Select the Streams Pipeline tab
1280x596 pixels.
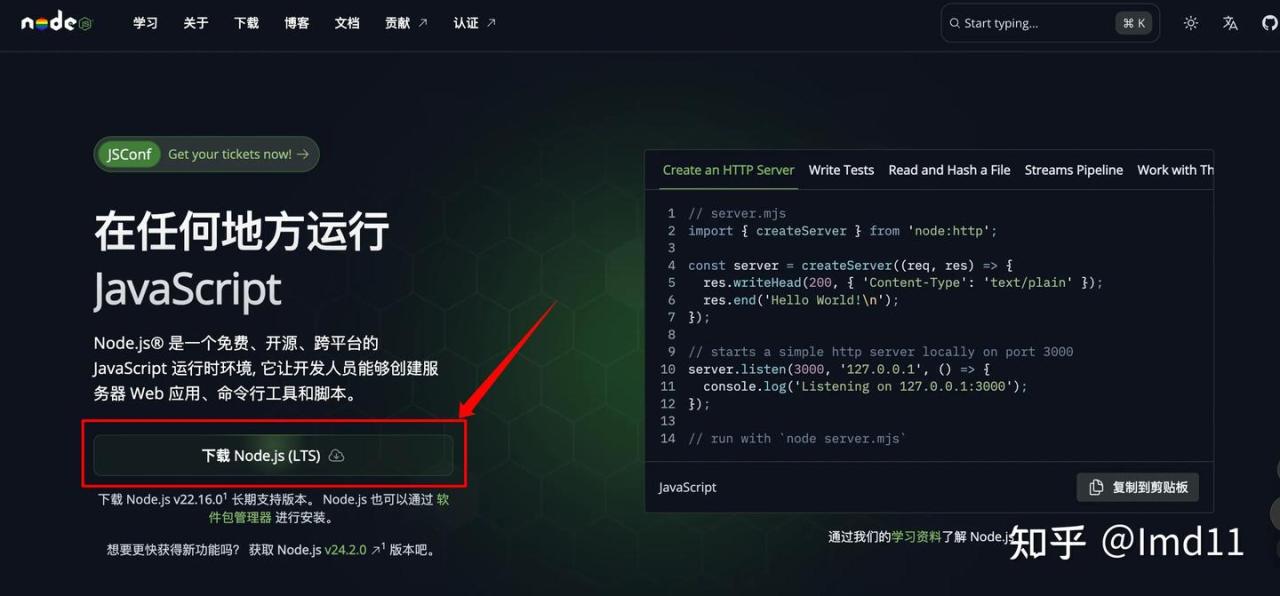[x=1074, y=170]
